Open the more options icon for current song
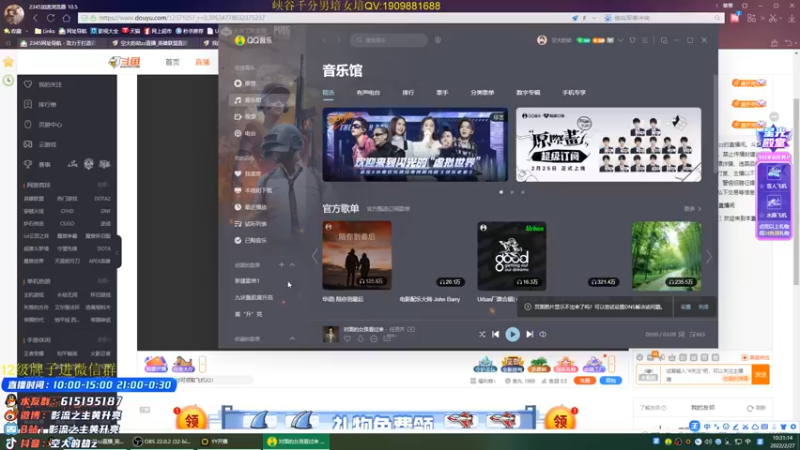Viewport: 800px width, 450px height. [373, 339]
